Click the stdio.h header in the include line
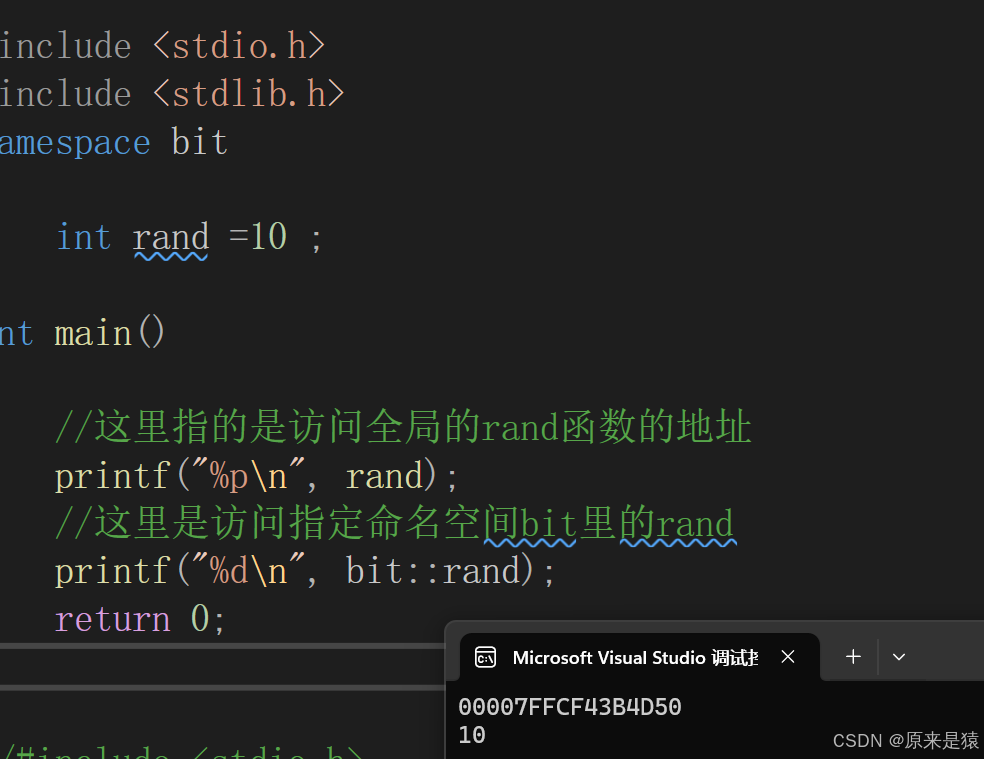Viewport: 984px width, 759px height. (240, 46)
